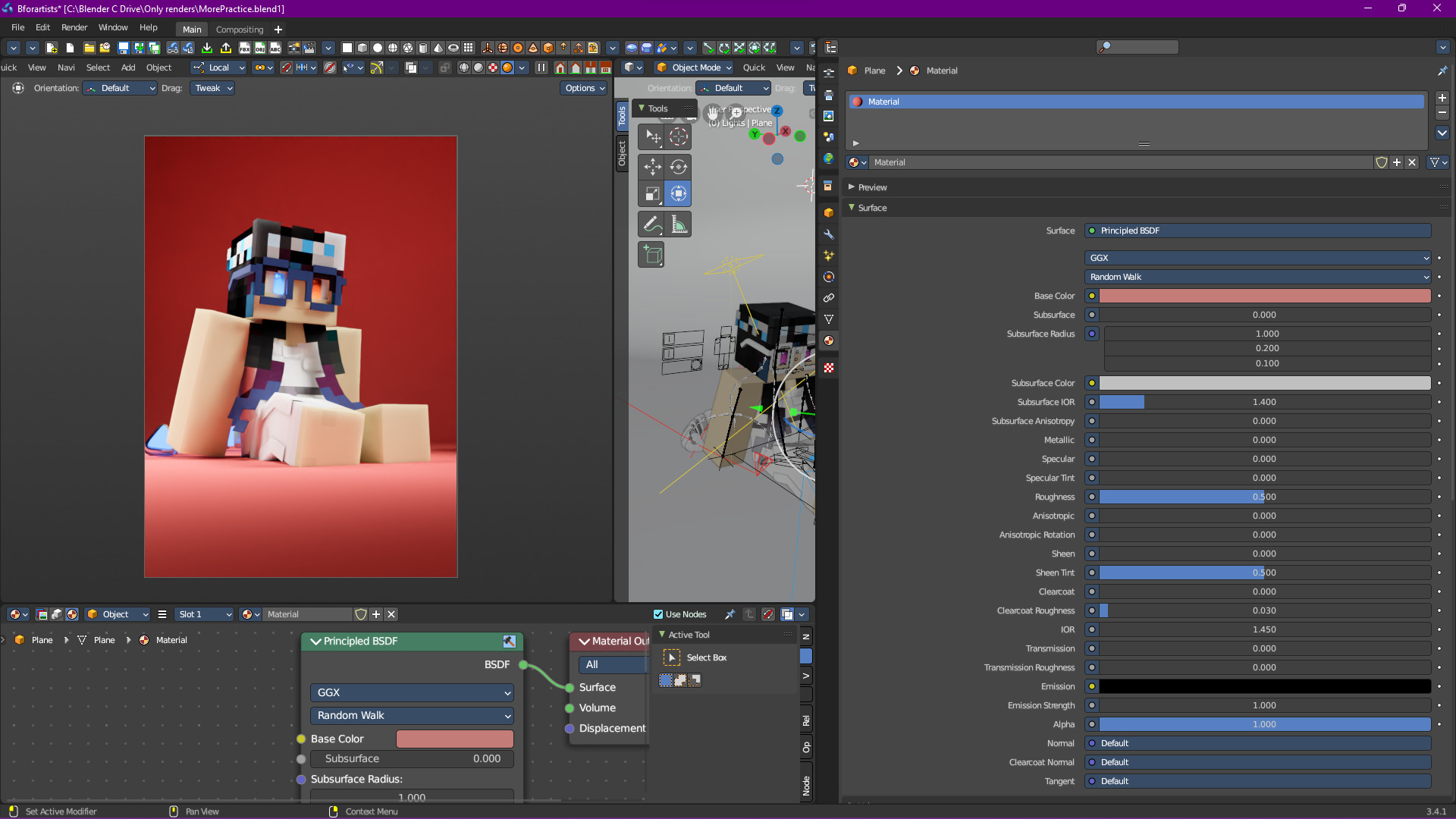
Task: Toggle fake user shield for Material
Action: point(1382,162)
